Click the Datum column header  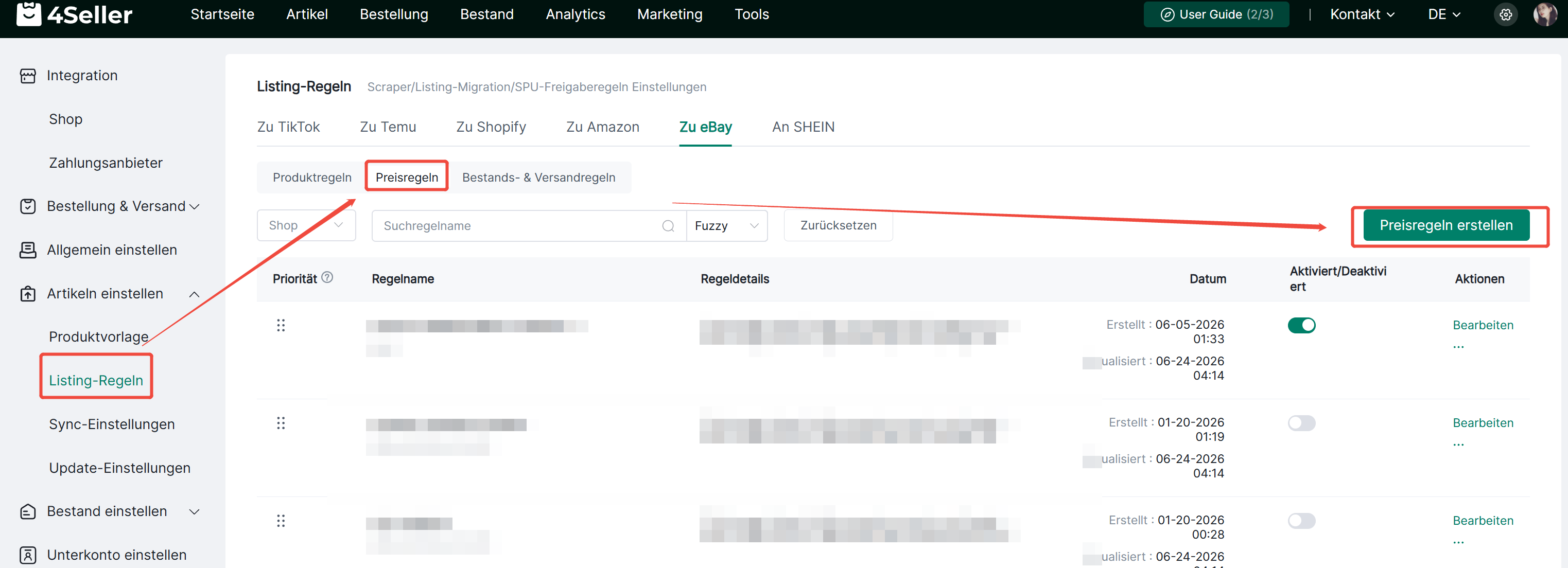point(1208,279)
